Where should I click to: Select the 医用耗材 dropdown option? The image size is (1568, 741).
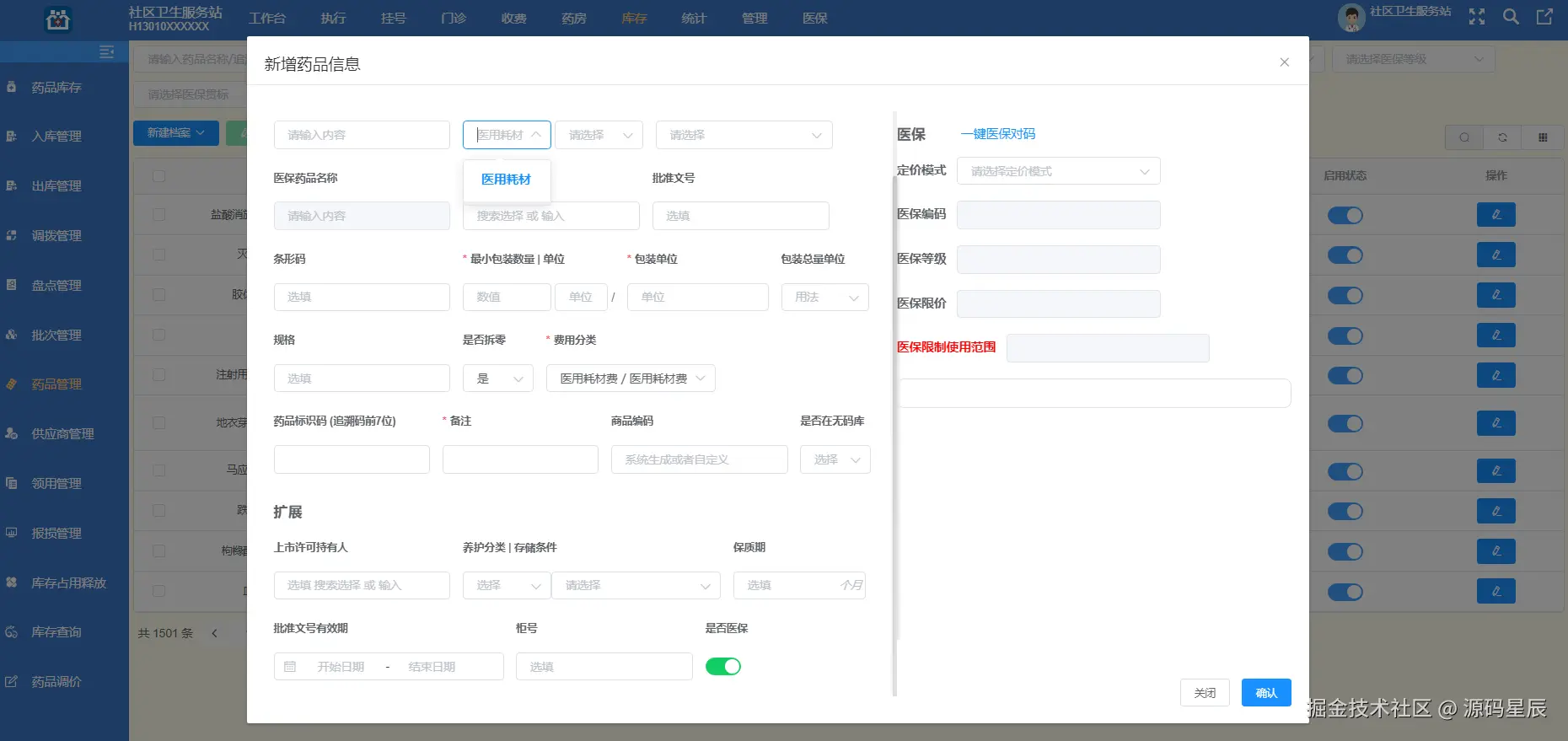(x=507, y=180)
